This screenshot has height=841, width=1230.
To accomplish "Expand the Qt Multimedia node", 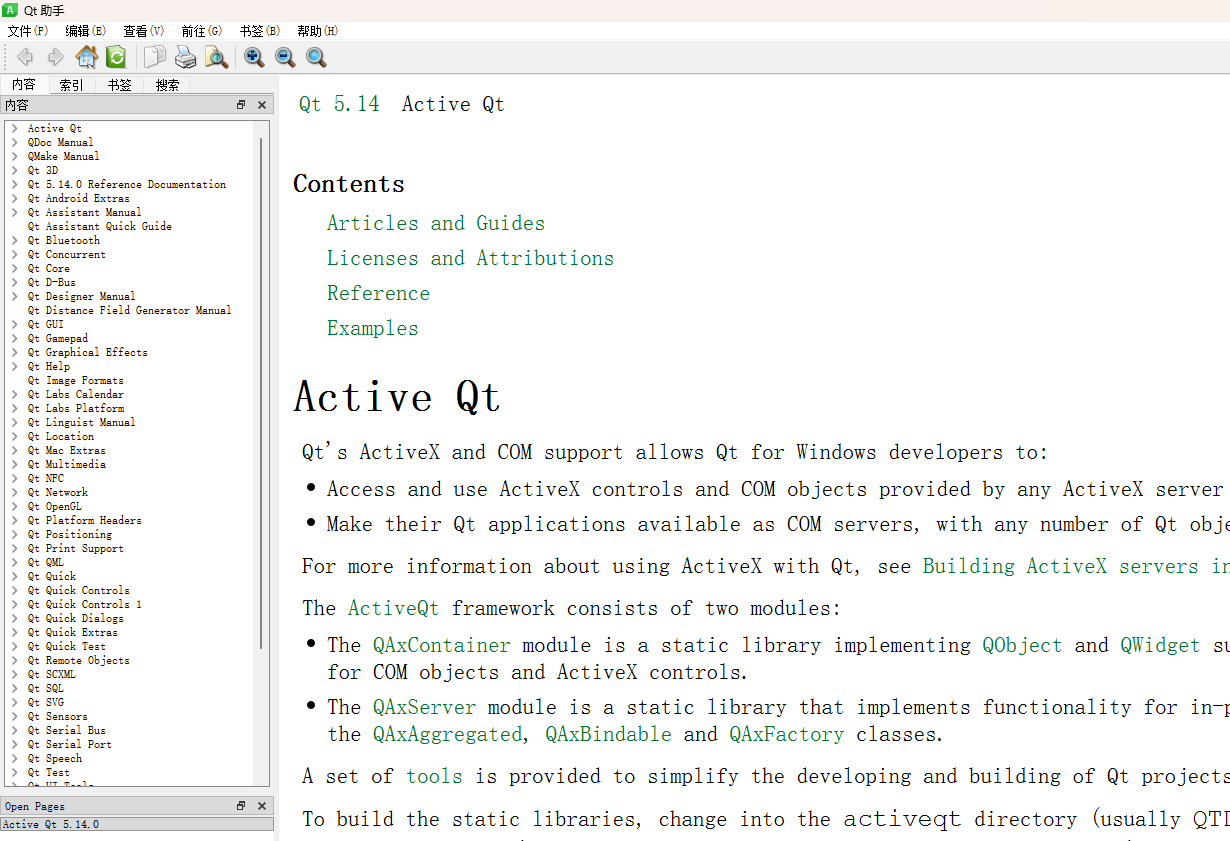I will pyautogui.click(x=15, y=464).
